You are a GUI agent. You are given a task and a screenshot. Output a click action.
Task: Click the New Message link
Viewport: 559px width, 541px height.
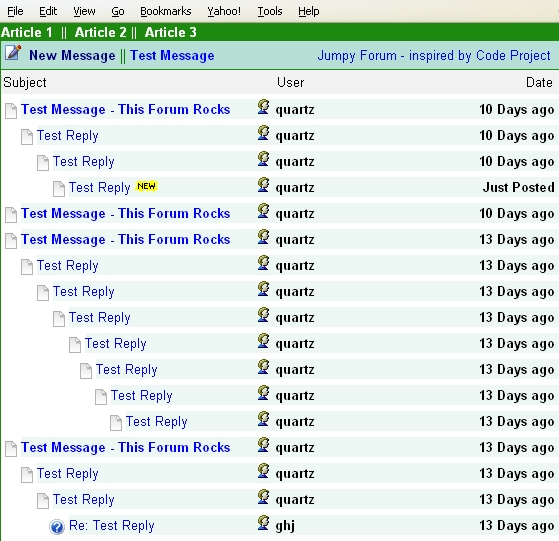pos(72,56)
